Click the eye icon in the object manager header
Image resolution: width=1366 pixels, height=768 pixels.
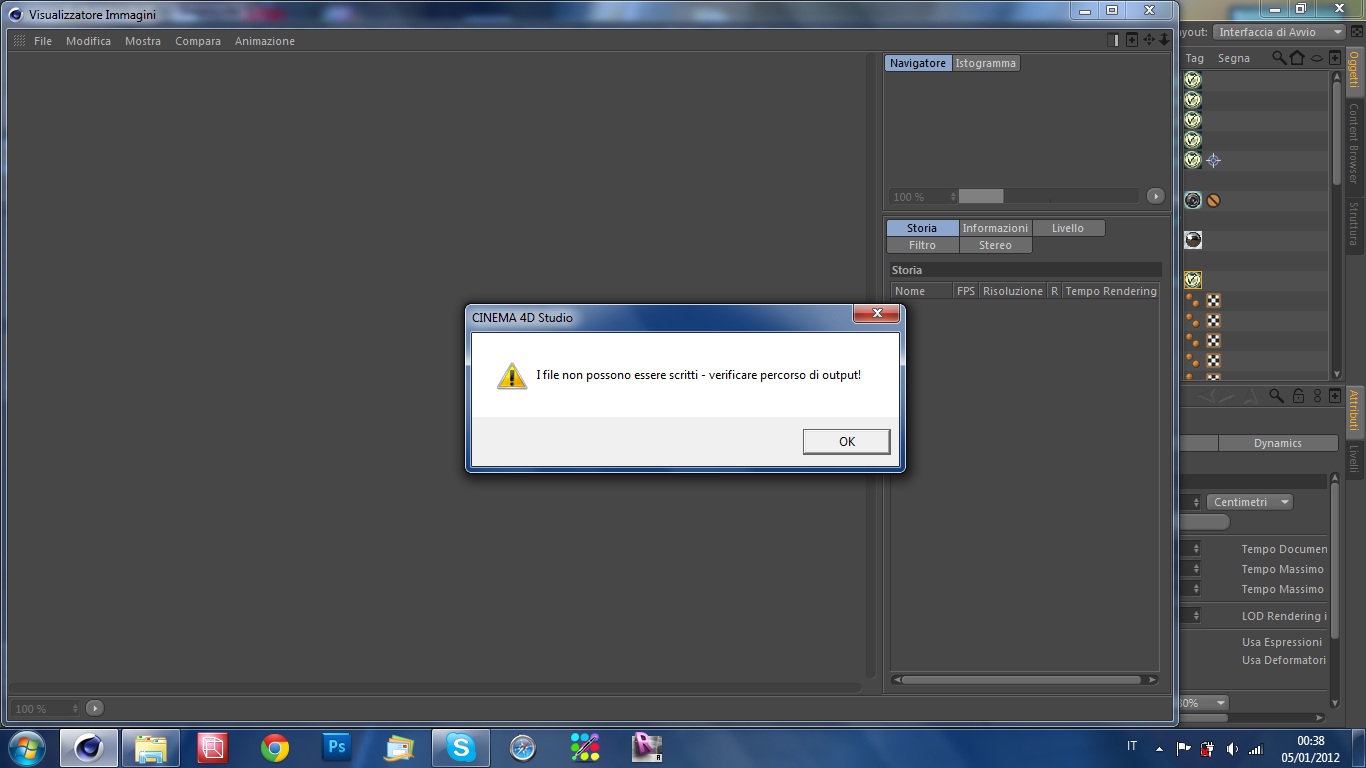(1317, 58)
